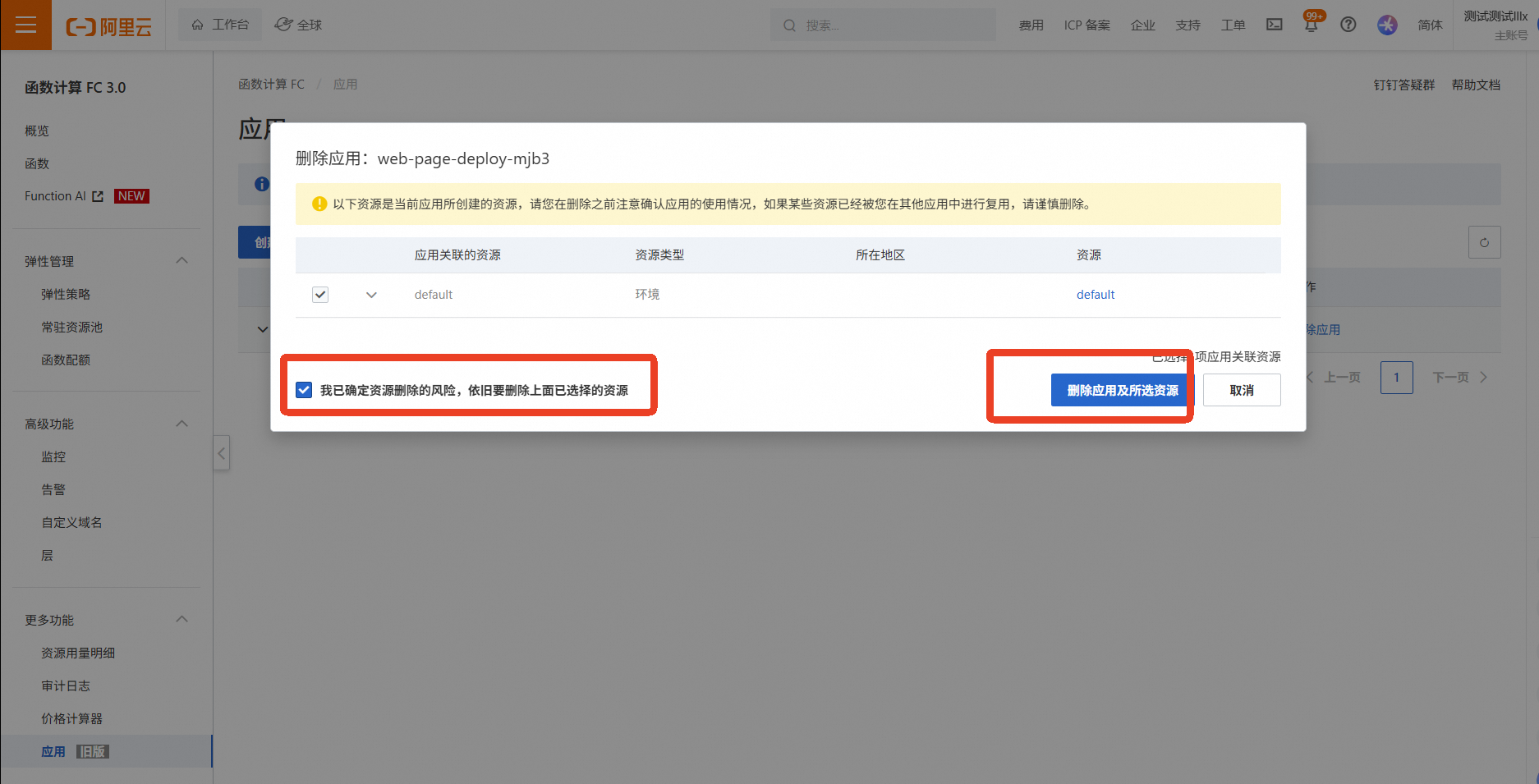Image resolution: width=1539 pixels, height=784 pixels.
Task: Click the purple AI assistant icon
Action: click(x=1387, y=25)
